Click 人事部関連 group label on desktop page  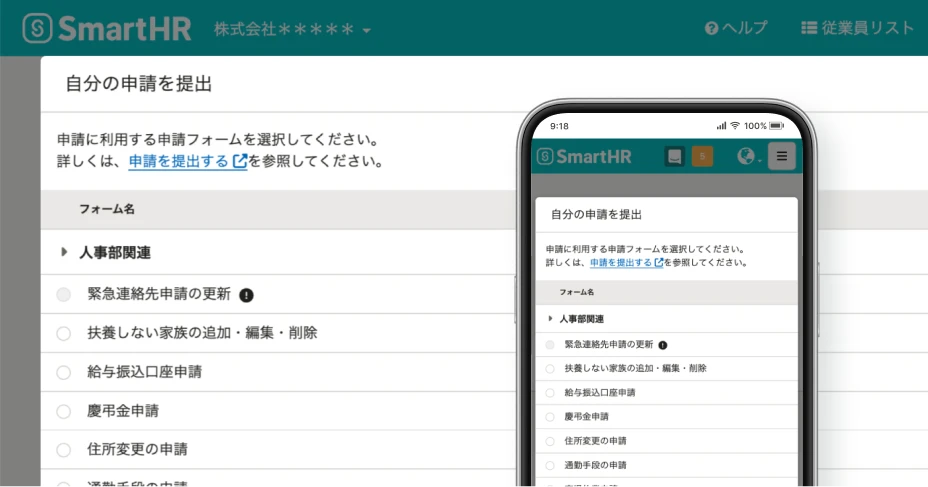tap(115, 253)
